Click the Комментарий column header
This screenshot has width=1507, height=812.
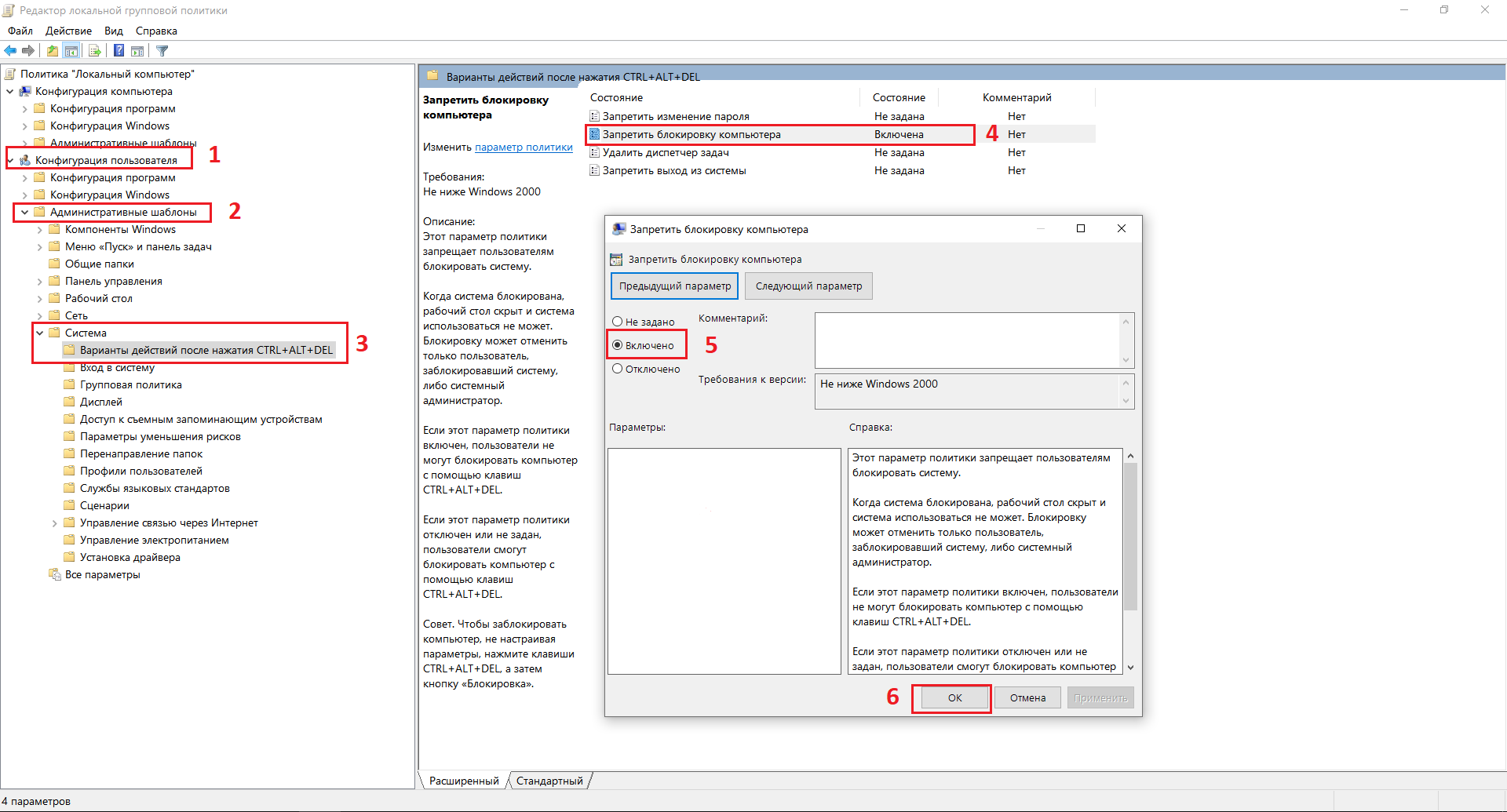pyautogui.click(x=1017, y=97)
